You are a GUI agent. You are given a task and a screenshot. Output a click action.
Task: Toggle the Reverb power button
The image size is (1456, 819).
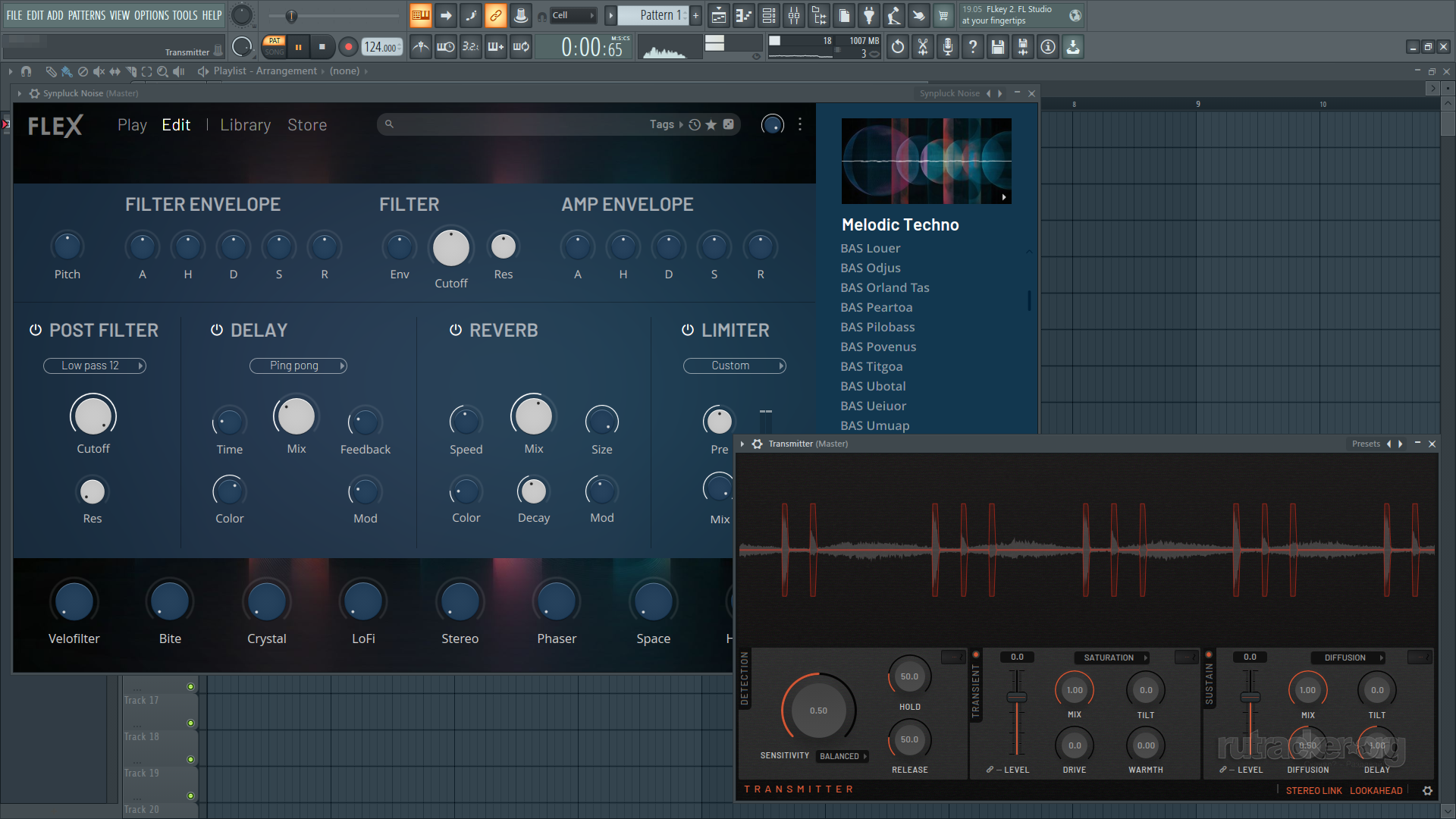pyautogui.click(x=456, y=330)
